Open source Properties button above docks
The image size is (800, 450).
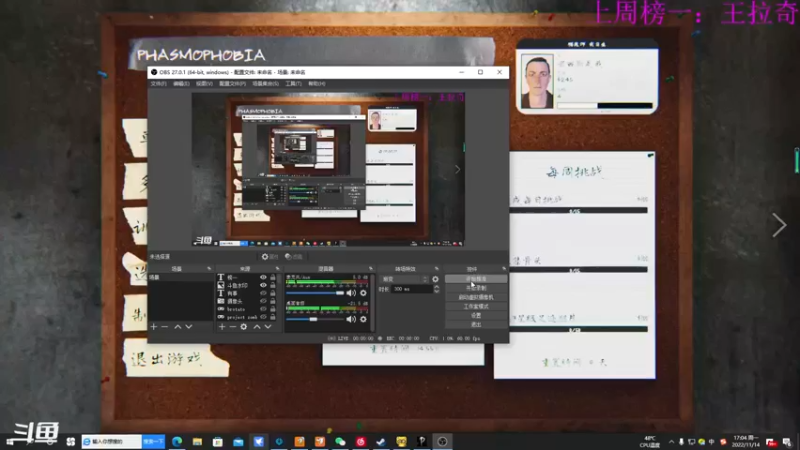270,257
